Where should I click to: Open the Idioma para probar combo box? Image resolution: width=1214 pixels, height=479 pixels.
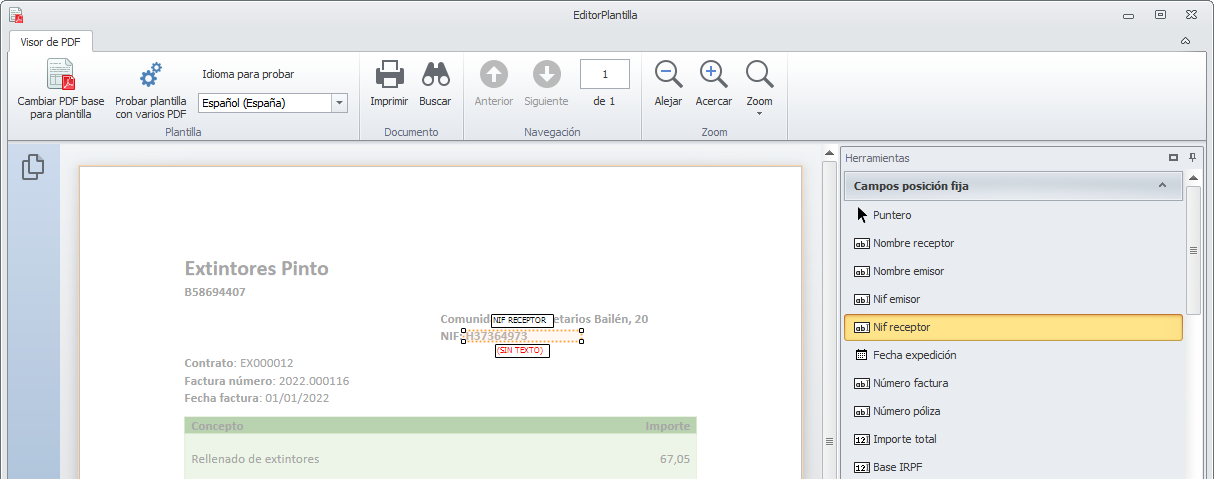click(272, 102)
